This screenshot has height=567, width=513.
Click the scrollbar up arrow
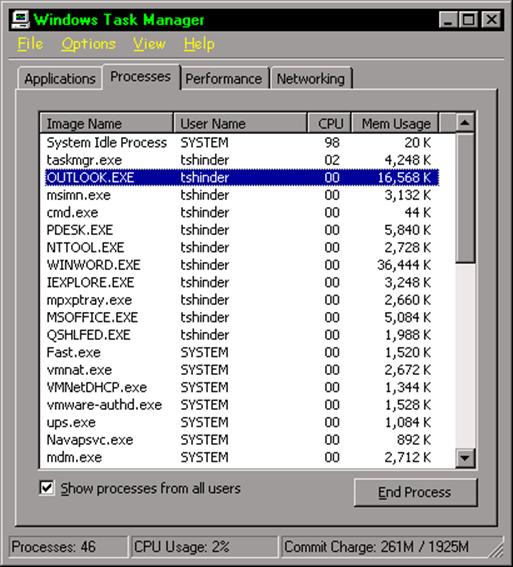click(465, 123)
